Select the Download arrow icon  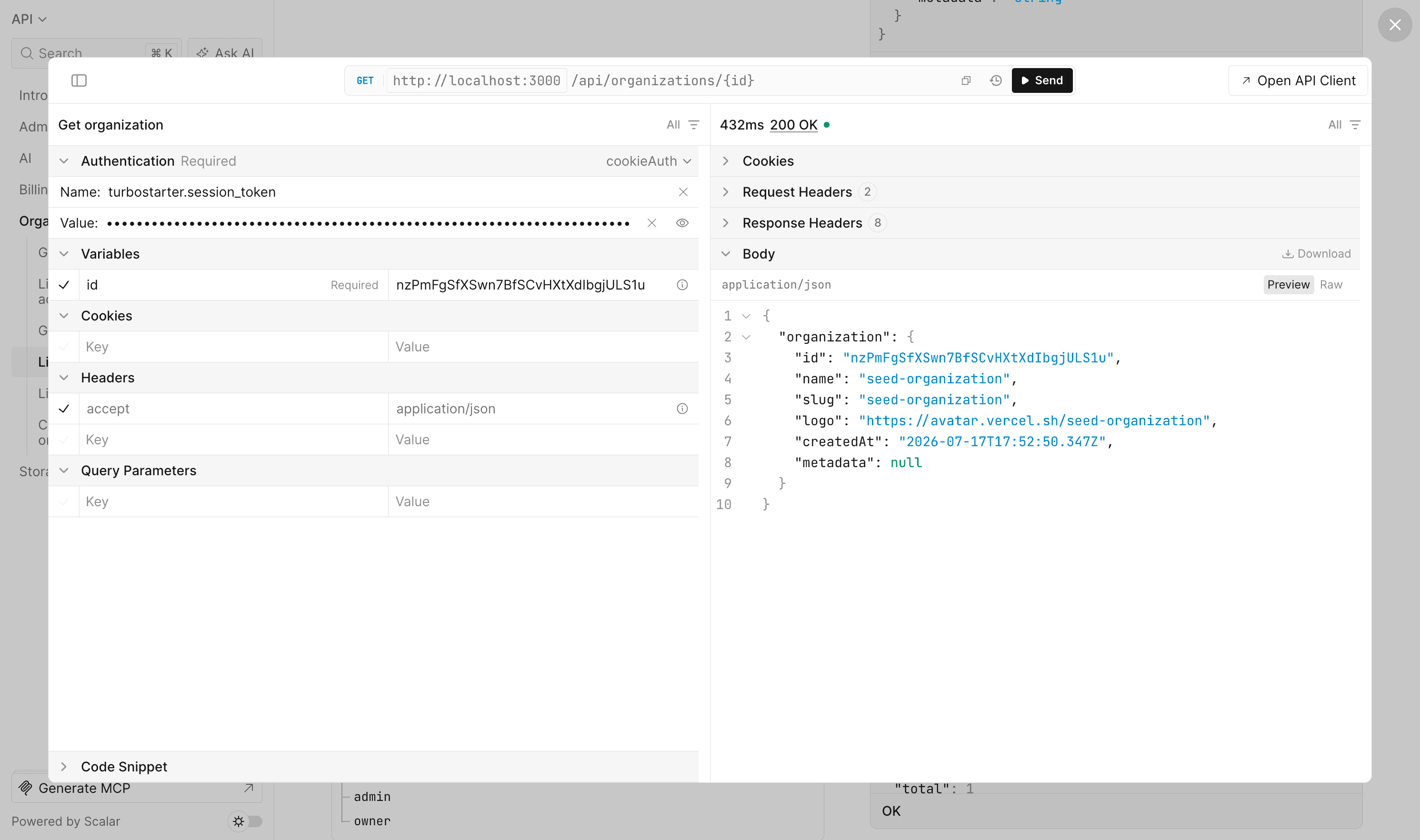tap(1288, 254)
